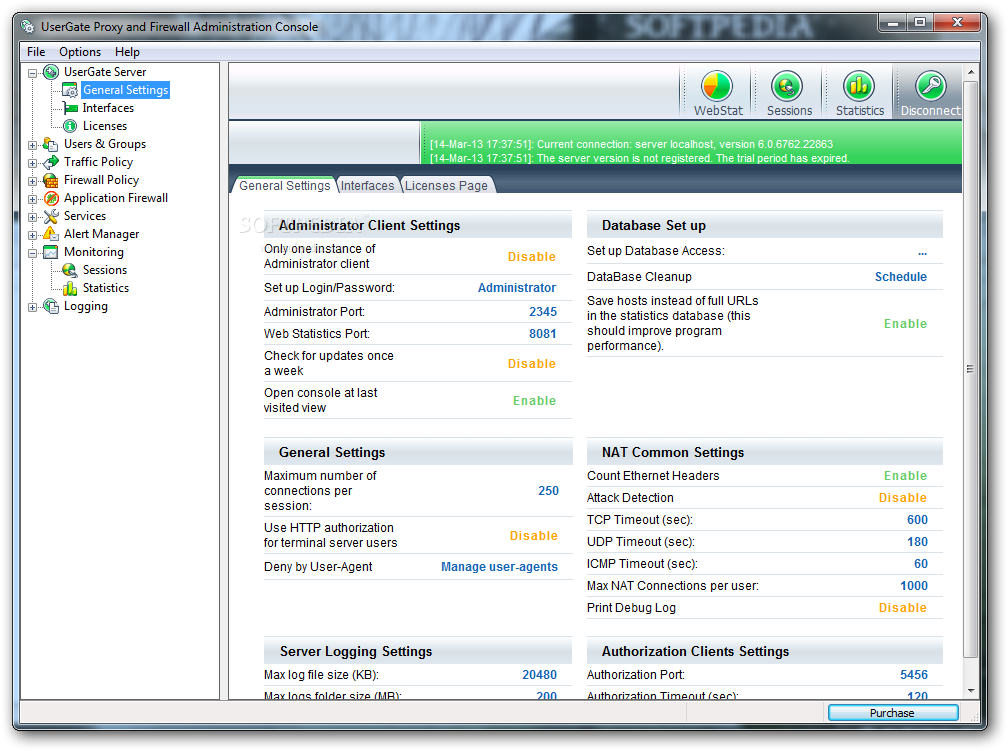1008x751 pixels.
Task: Open the Help menu
Action: pos(127,51)
